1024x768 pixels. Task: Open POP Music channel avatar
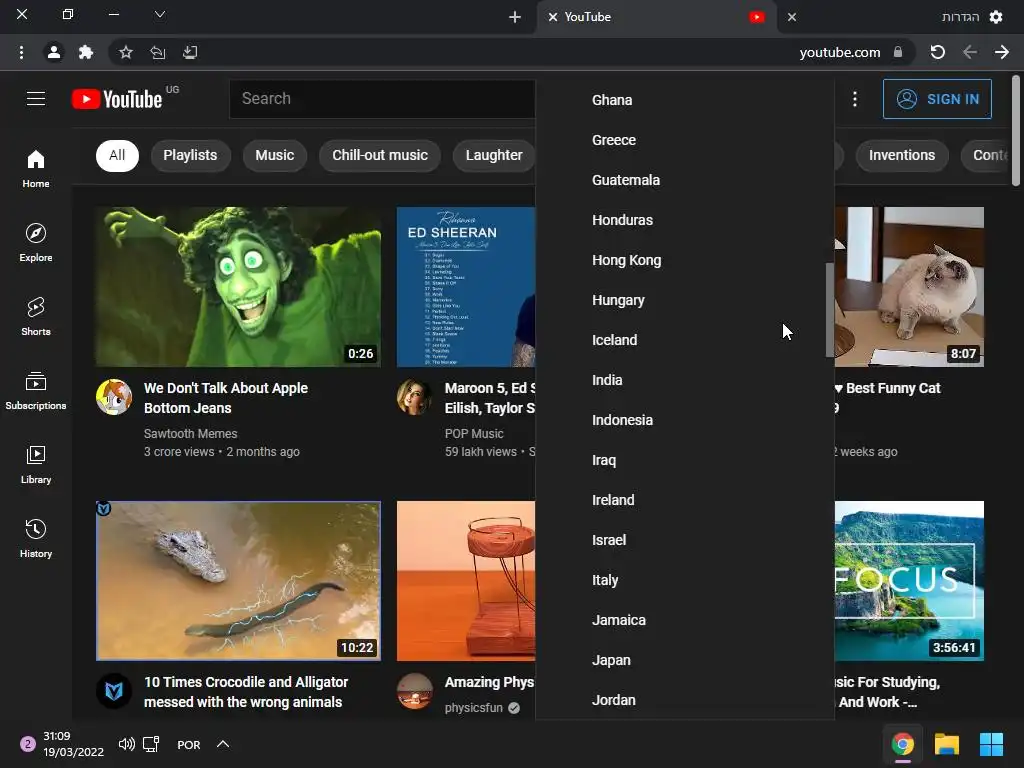[x=415, y=397]
